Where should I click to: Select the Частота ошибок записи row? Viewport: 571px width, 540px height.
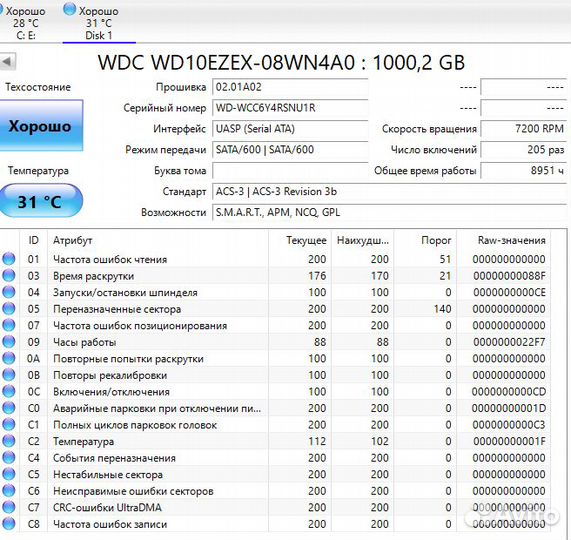[275, 524]
